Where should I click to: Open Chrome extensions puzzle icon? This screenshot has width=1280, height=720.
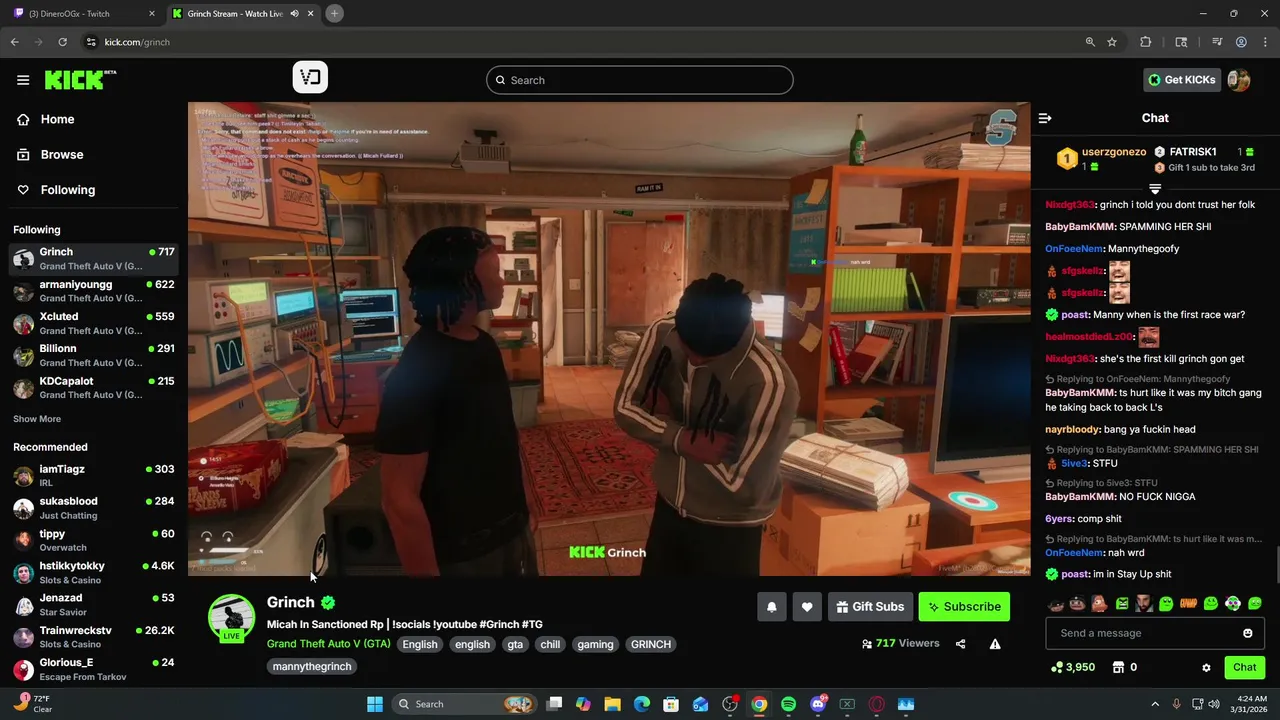coord(1146,42)
